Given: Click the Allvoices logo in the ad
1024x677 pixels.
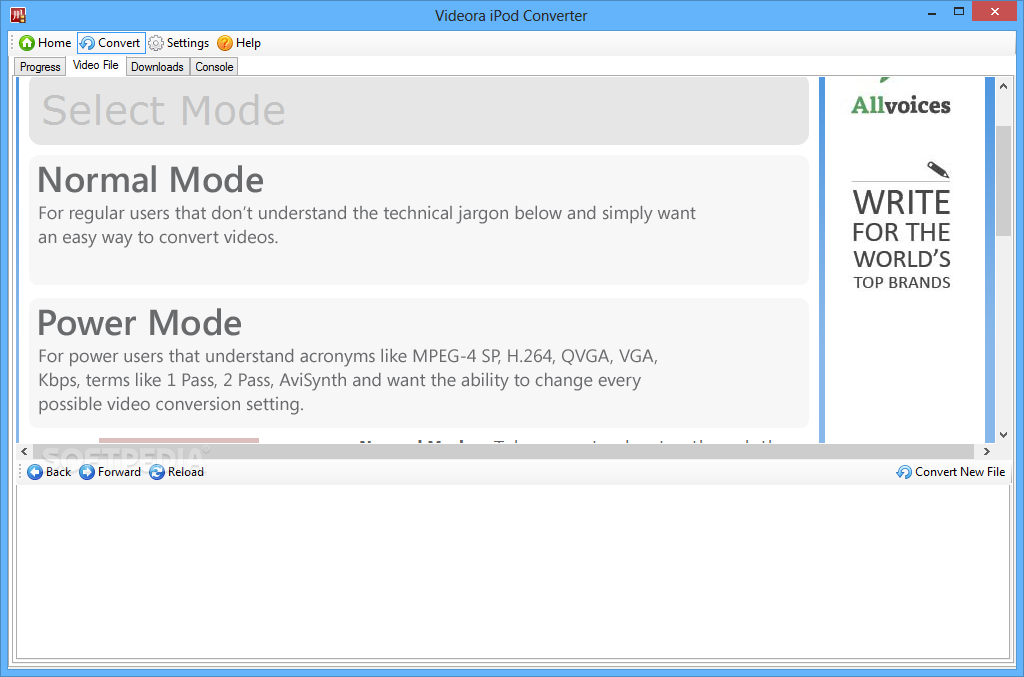Looking at the screenshot, I should [x=901, y=104].
